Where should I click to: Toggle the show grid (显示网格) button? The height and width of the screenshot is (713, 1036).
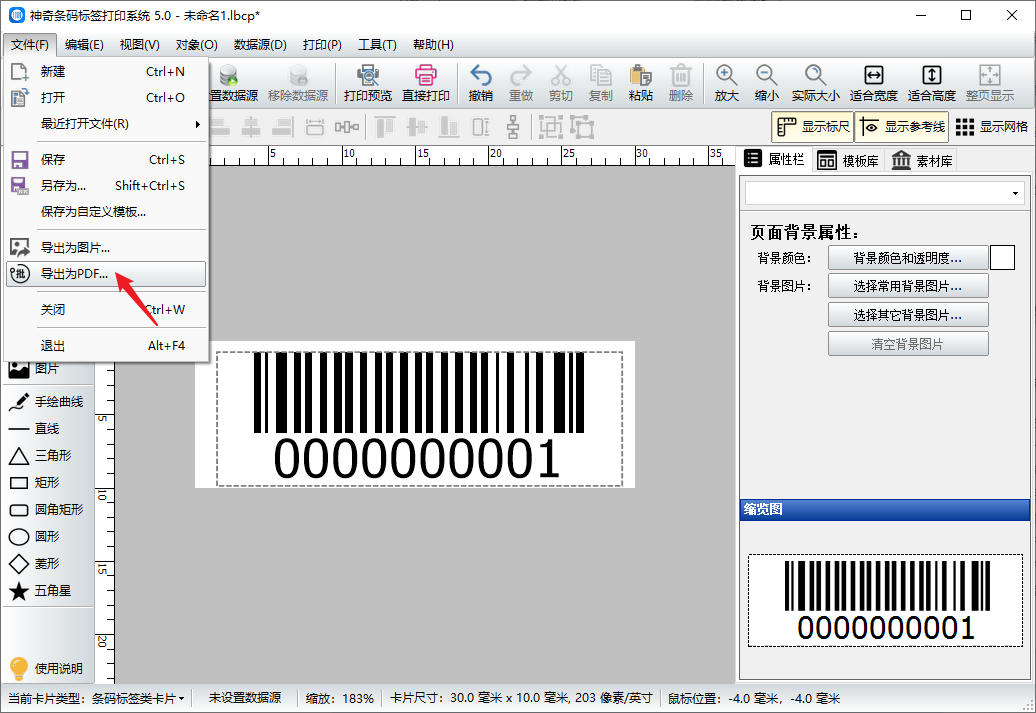pyautogui.click(x=991, y=126)
